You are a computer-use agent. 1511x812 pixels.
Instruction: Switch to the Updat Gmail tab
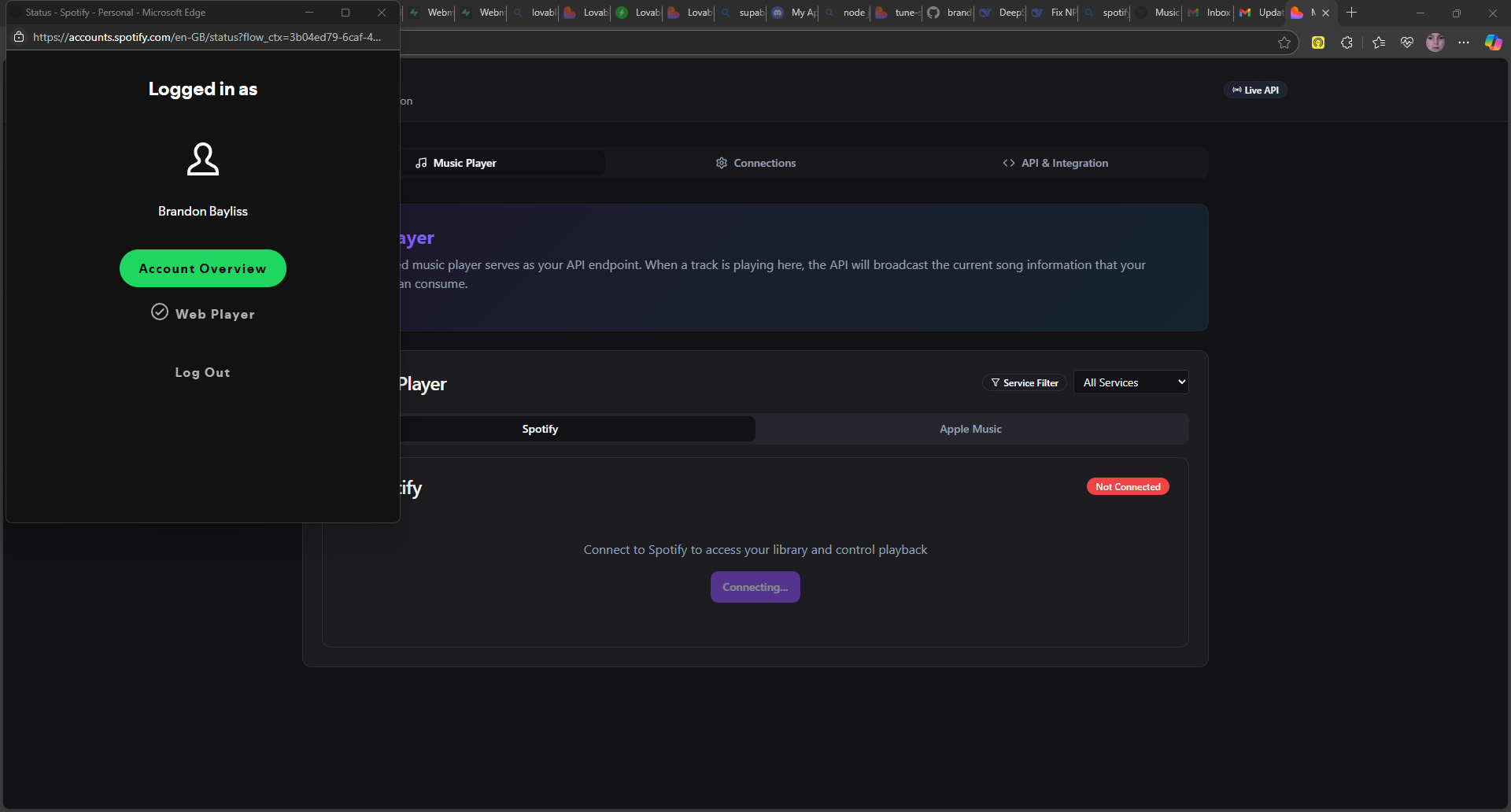[x=1262, y=13]
